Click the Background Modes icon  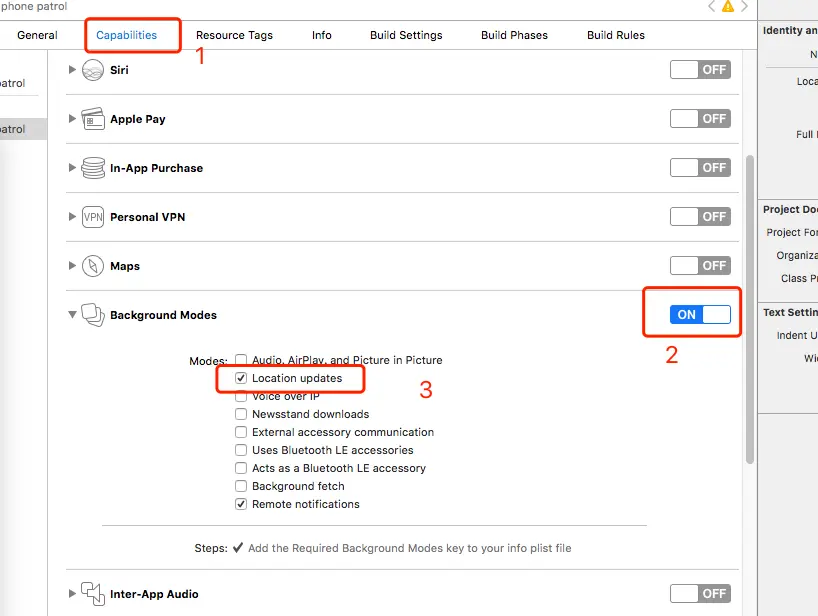(93, 315)
